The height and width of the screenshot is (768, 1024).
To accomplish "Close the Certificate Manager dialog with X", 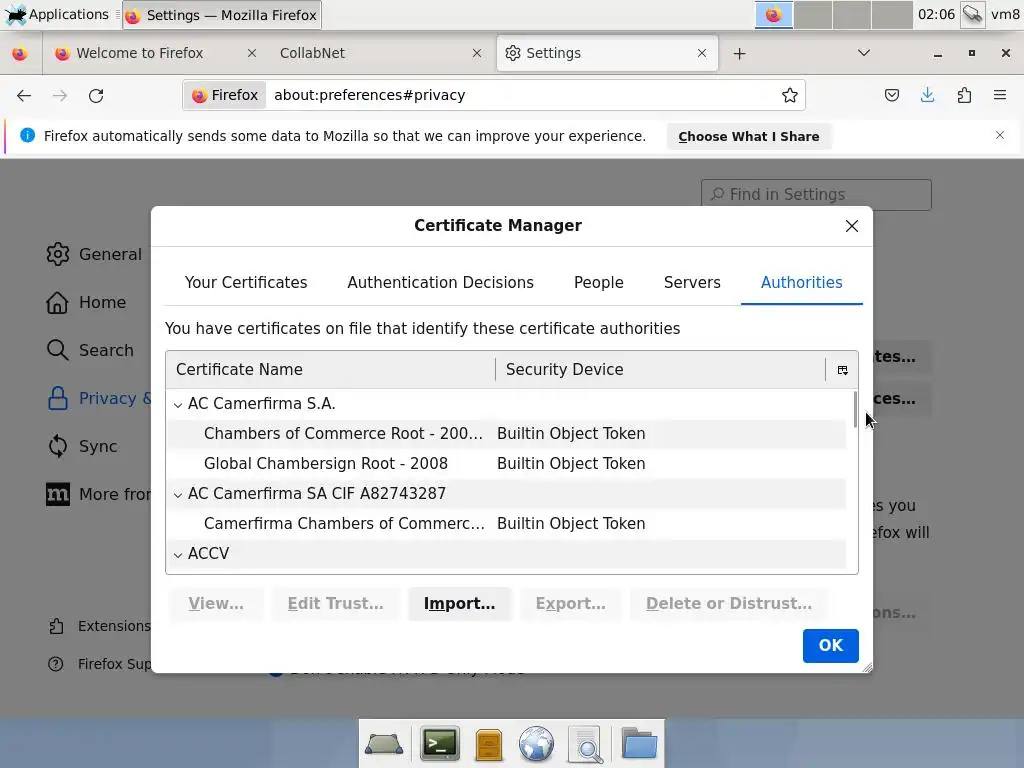I will tap(852, 226).
